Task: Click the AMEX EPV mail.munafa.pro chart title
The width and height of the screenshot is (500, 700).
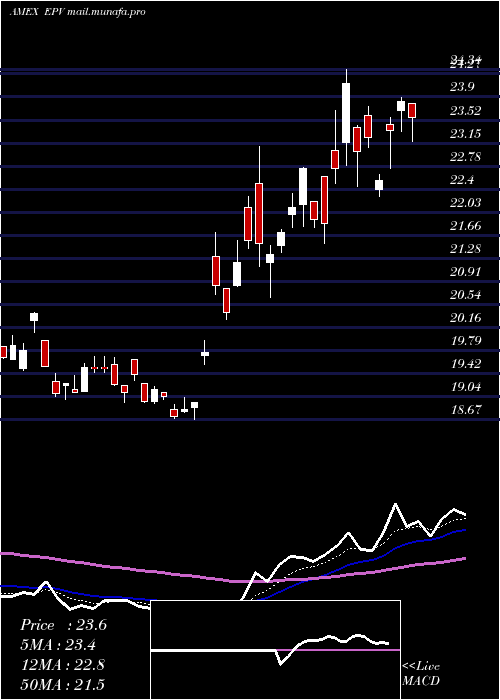Action: click(77, 12)
